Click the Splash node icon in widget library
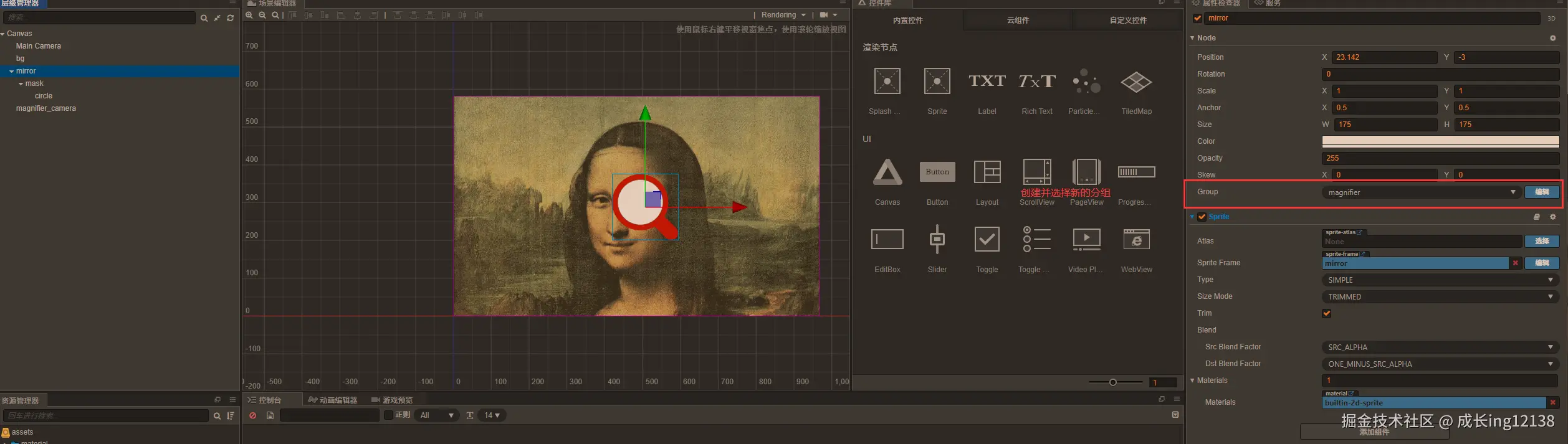Screen dimensions: 1568x444 point(887,82)
